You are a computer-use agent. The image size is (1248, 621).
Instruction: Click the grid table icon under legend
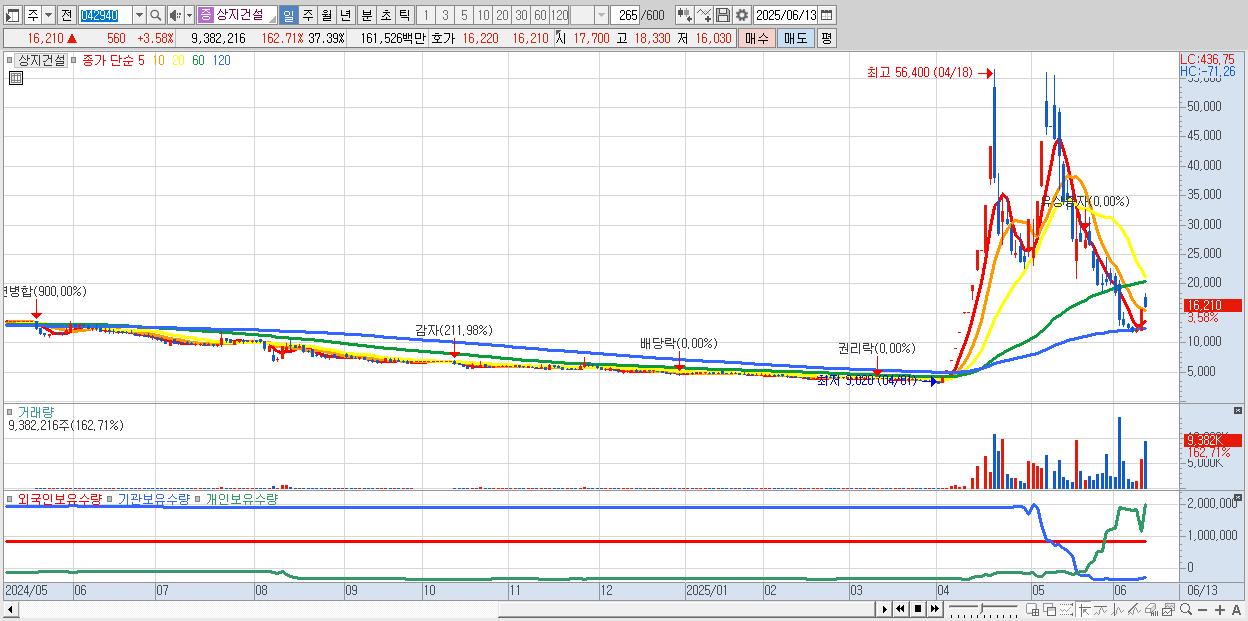16,78
